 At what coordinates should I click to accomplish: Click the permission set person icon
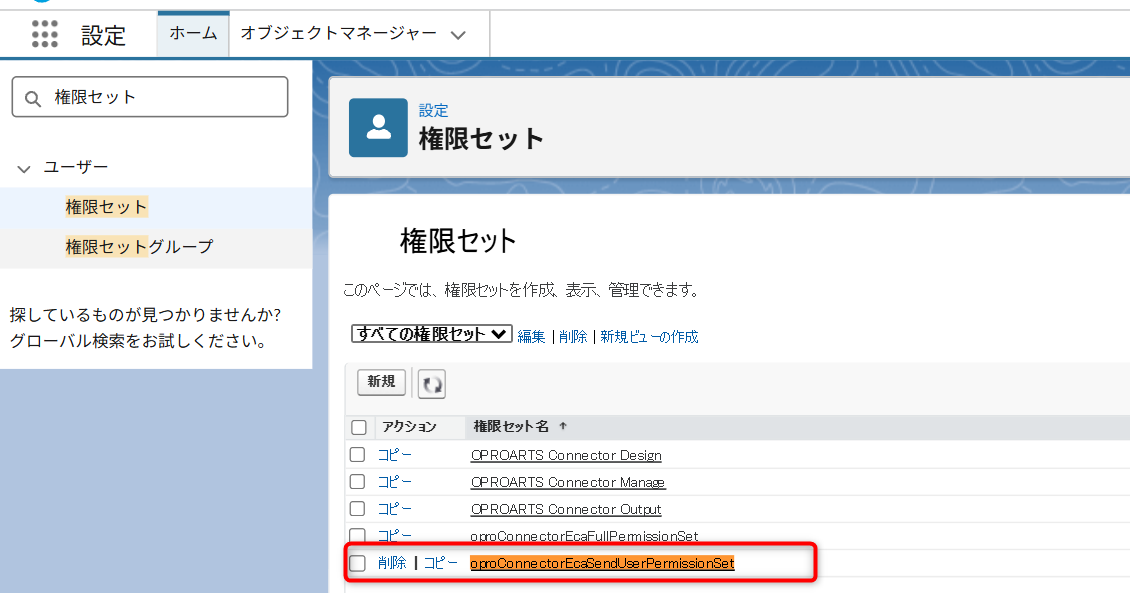point(378,128)
